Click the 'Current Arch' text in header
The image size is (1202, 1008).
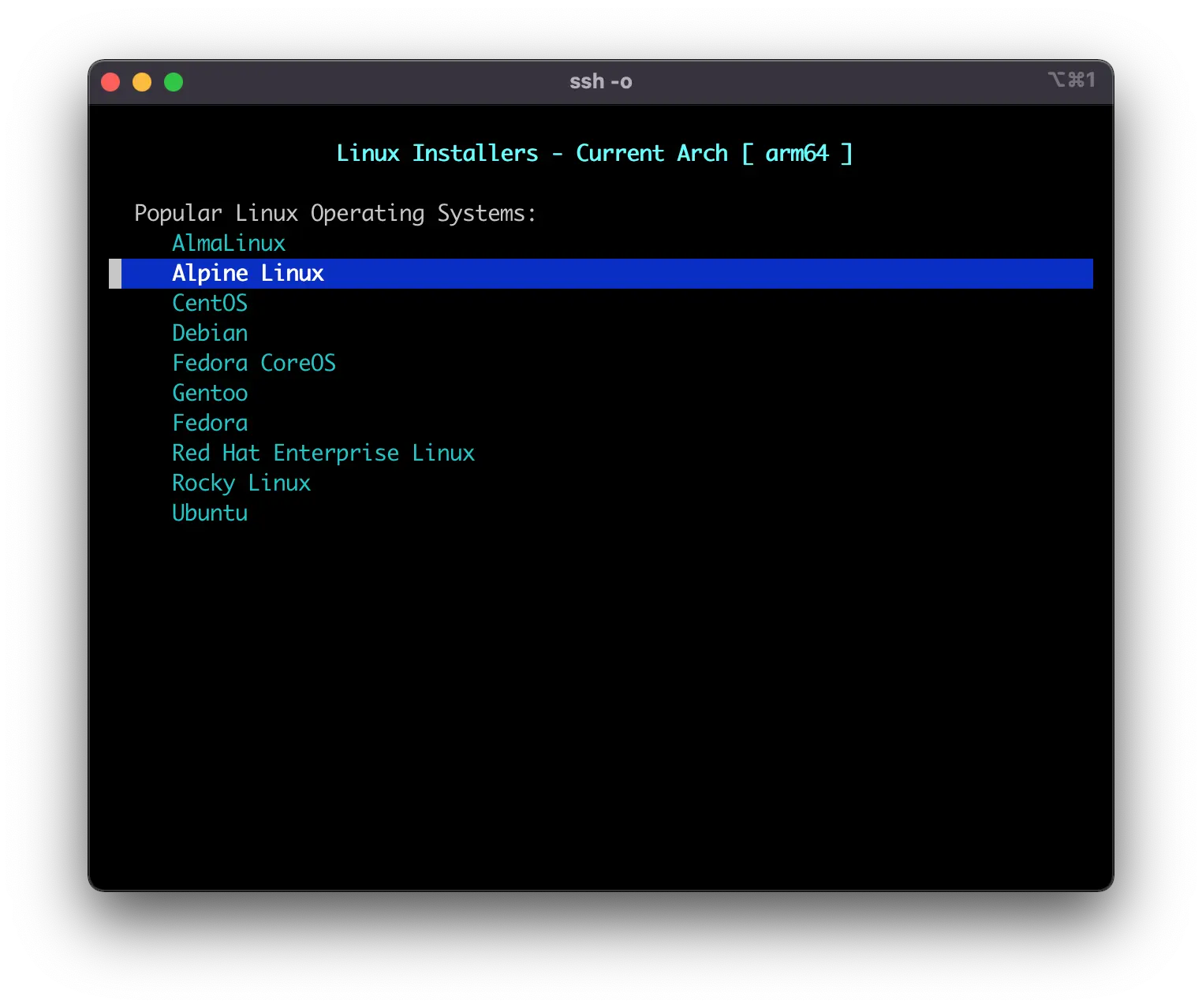pos(651,153)
